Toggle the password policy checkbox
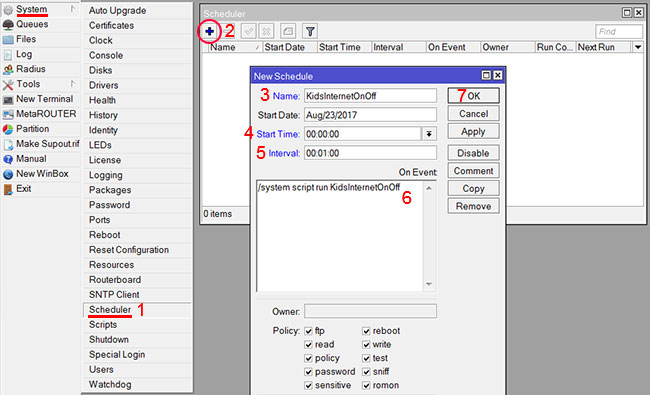This screenshot has width=650, height=395. (308, 372)
